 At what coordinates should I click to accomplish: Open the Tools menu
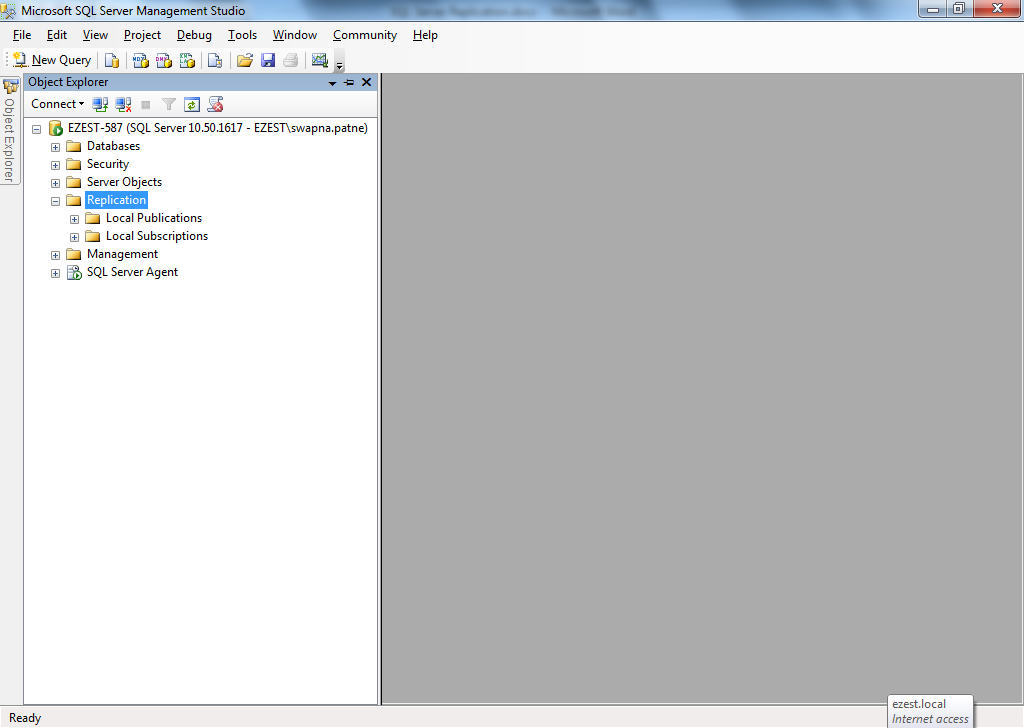[x=242, y=35]
